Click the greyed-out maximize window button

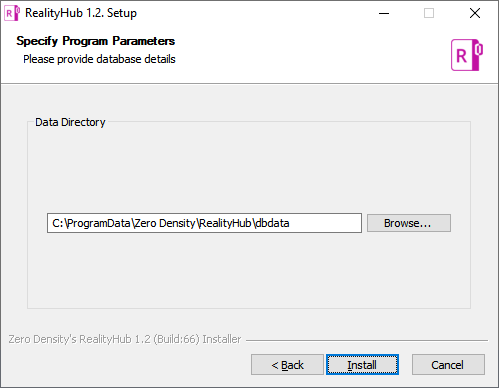click(429, 13)
